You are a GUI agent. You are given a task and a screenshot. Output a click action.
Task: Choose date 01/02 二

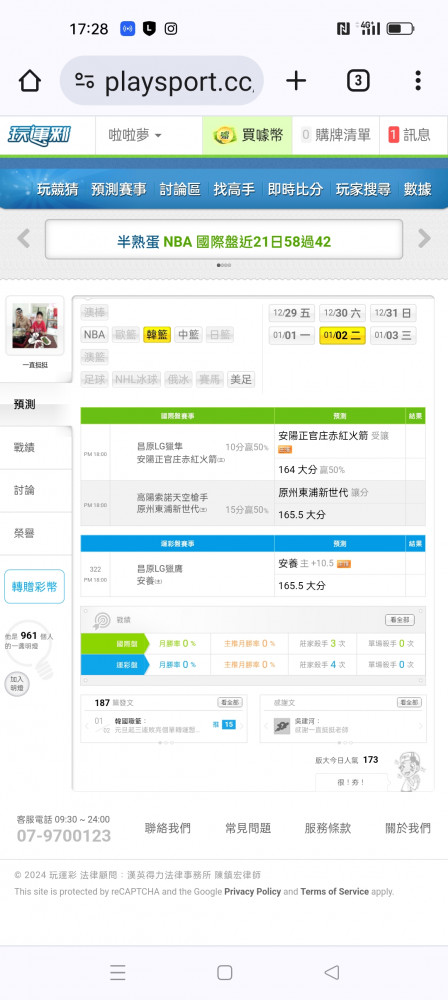coord(342,335)
